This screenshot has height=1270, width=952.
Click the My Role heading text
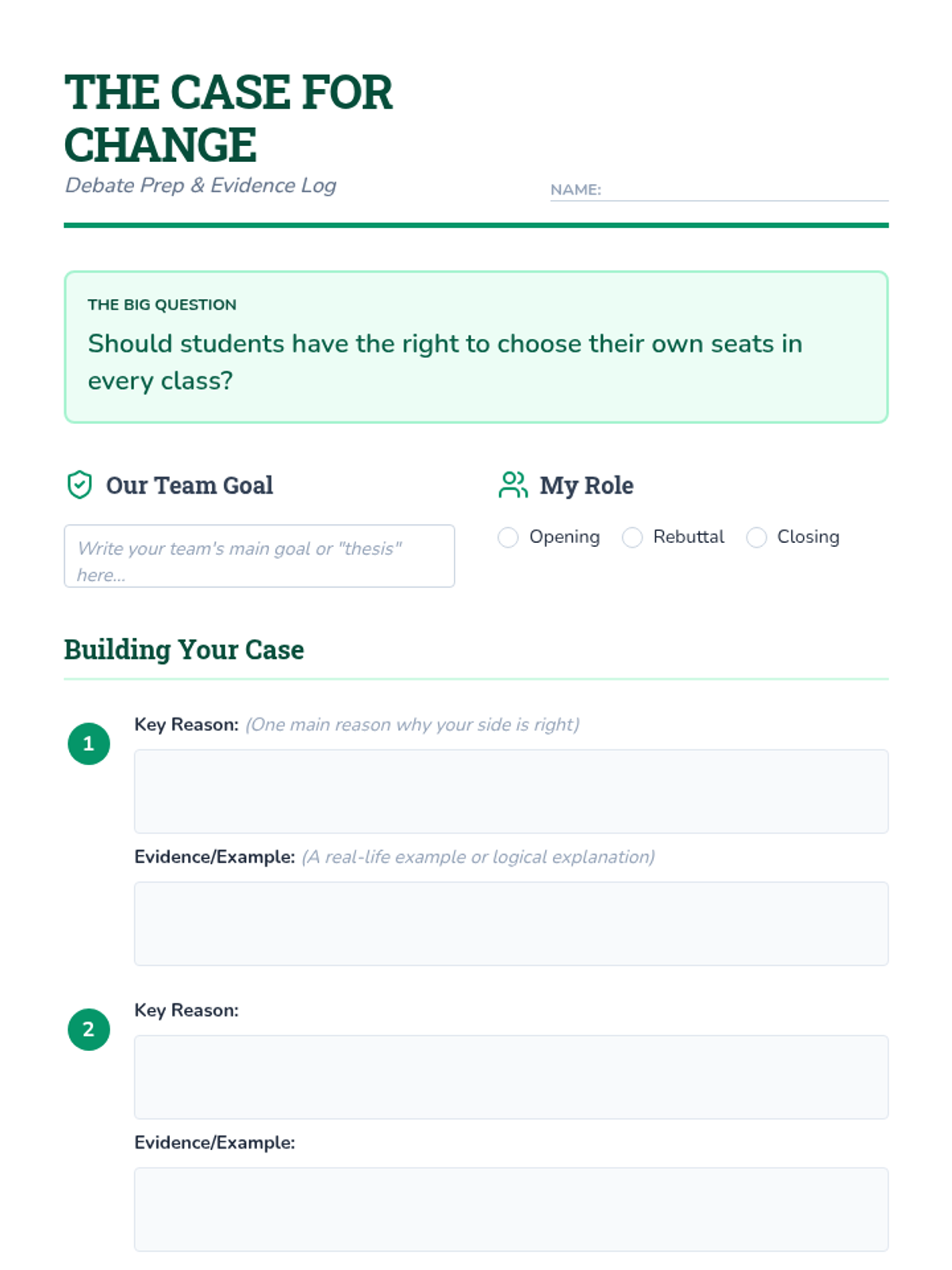point(586,485)
